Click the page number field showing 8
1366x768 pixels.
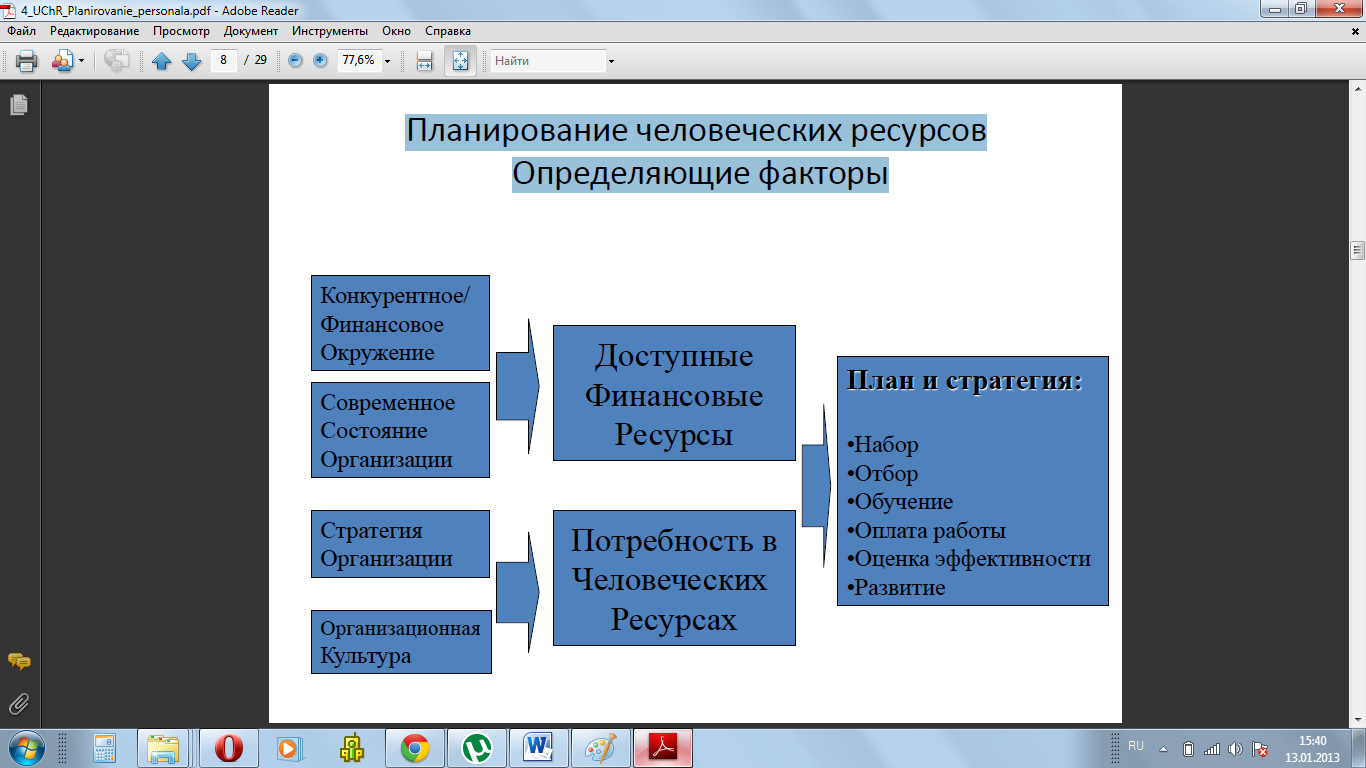pos(223,60)
